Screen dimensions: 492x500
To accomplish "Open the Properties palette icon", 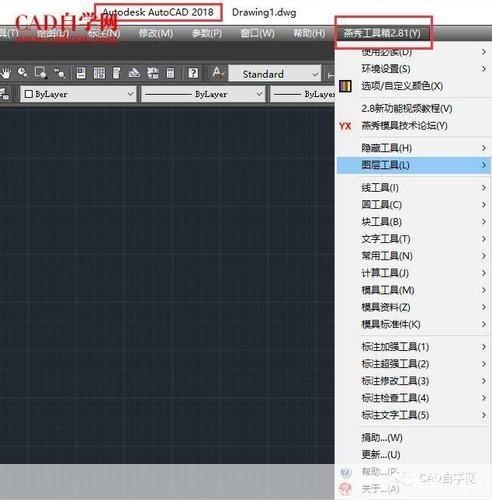I will point(81,73).
